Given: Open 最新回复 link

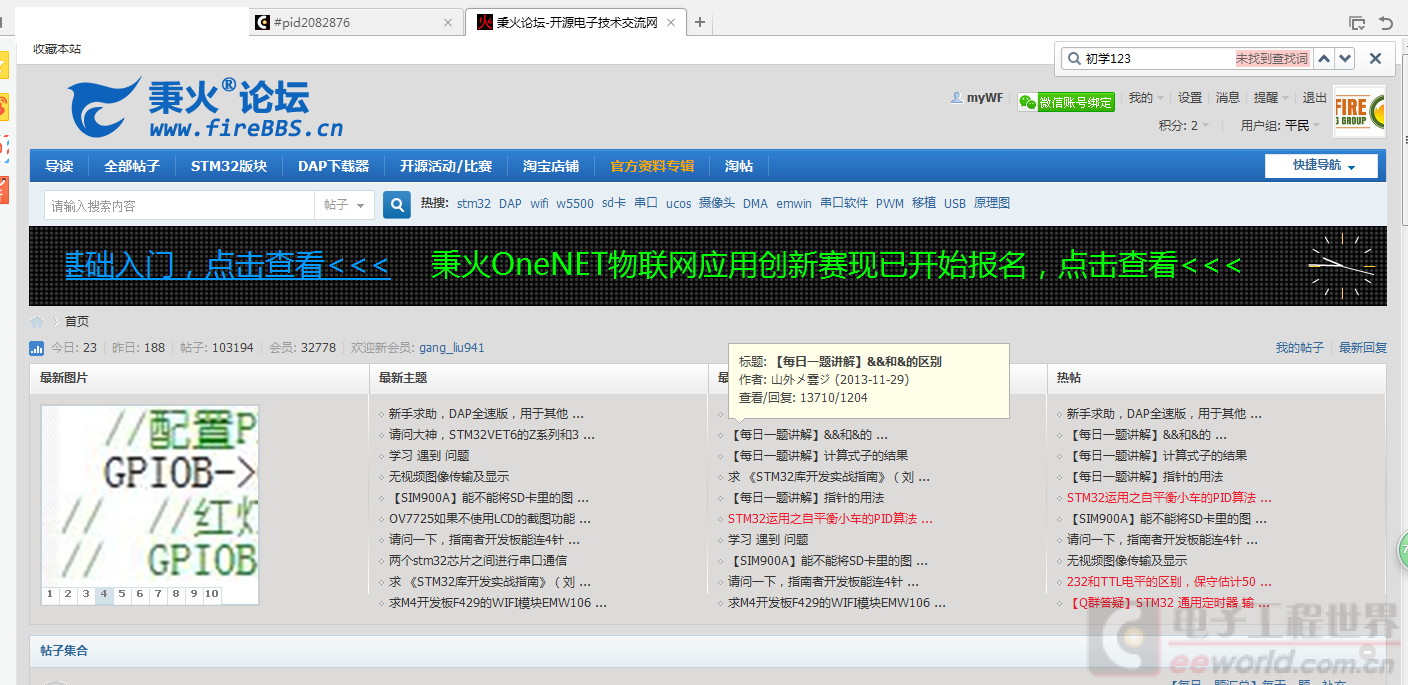Looking at the screenshot, I should point(1363,348).
